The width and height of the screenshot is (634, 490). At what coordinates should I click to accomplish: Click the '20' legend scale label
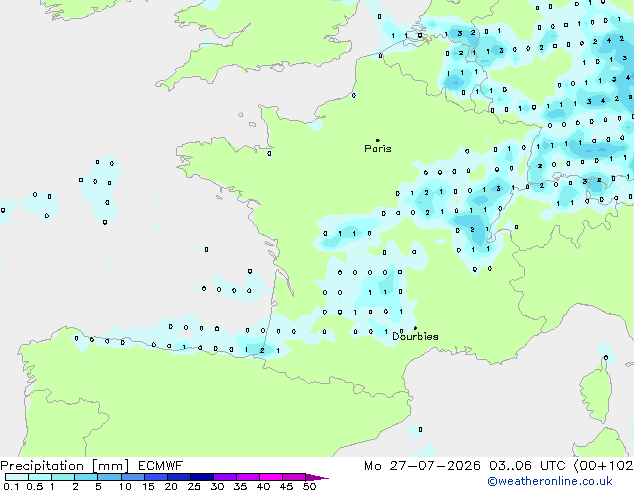click(171, 486)
